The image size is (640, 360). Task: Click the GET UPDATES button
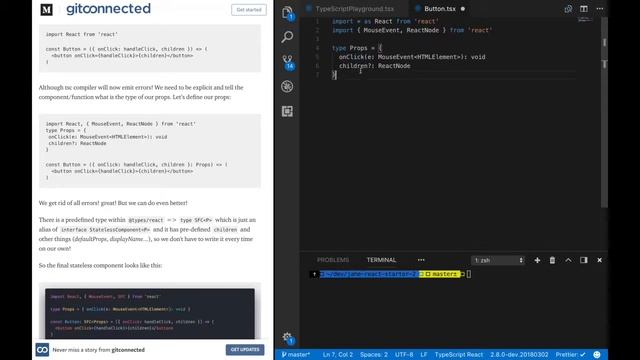245,350
